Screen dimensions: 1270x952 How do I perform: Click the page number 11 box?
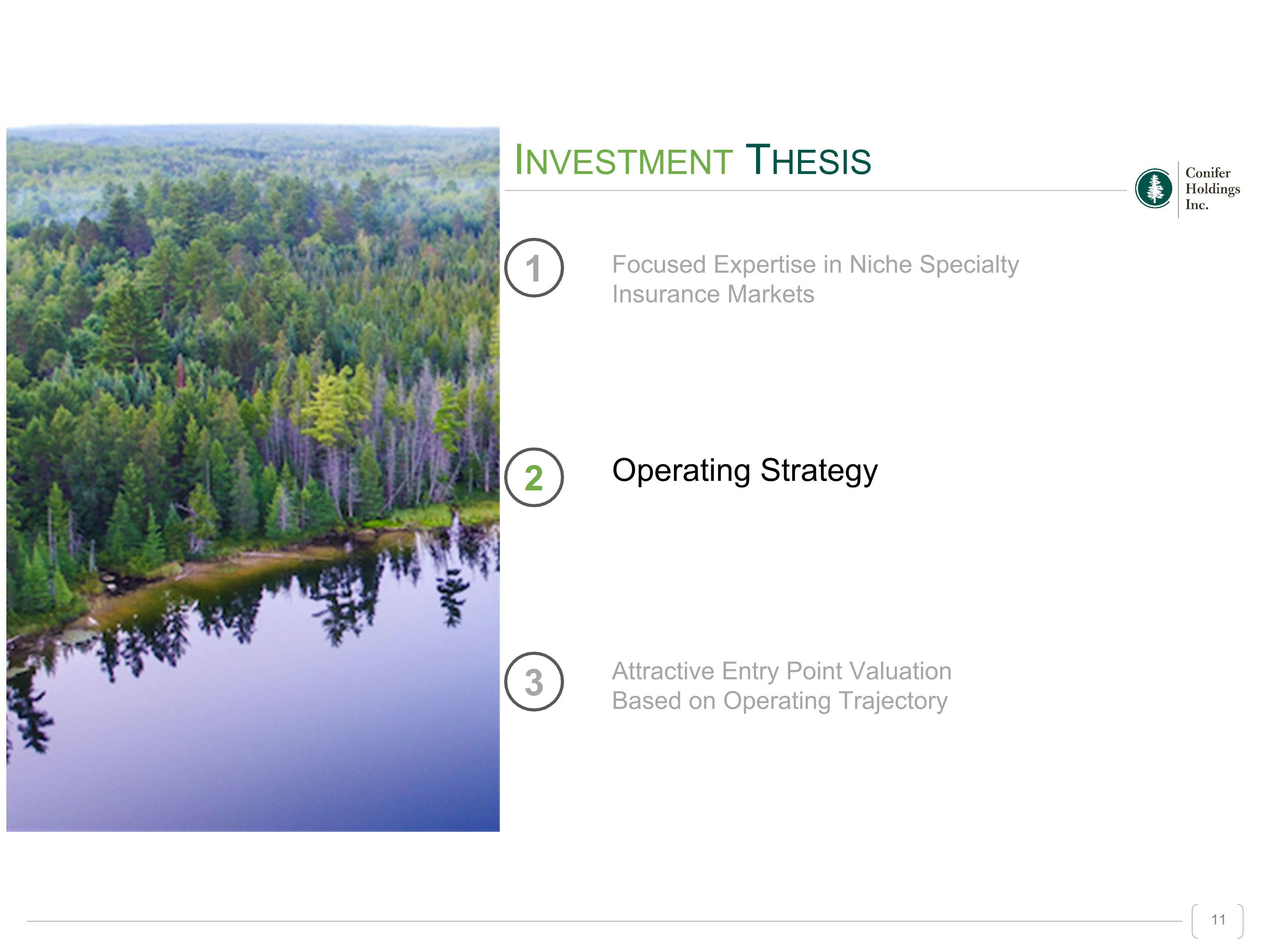click(1218, 920)
